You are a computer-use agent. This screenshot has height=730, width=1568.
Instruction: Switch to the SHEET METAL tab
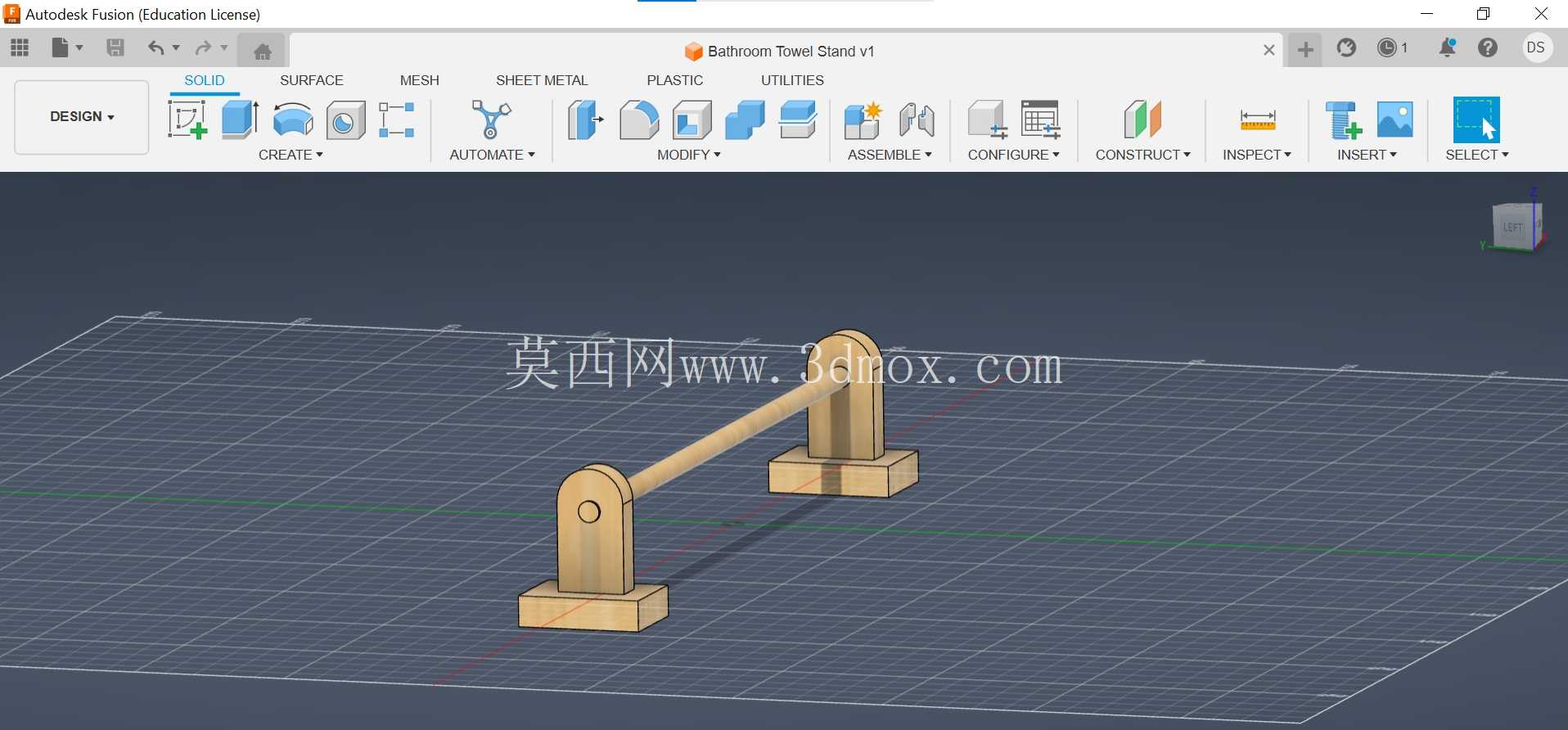[542, 80]
